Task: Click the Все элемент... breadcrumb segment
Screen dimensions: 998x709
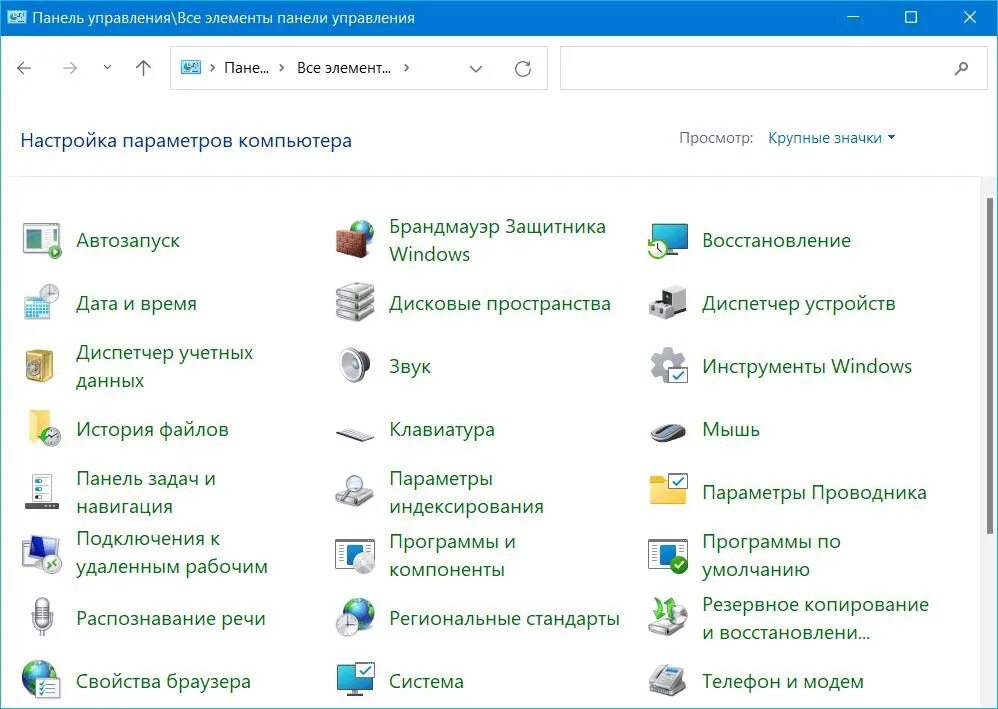Action: coord(344,68)
